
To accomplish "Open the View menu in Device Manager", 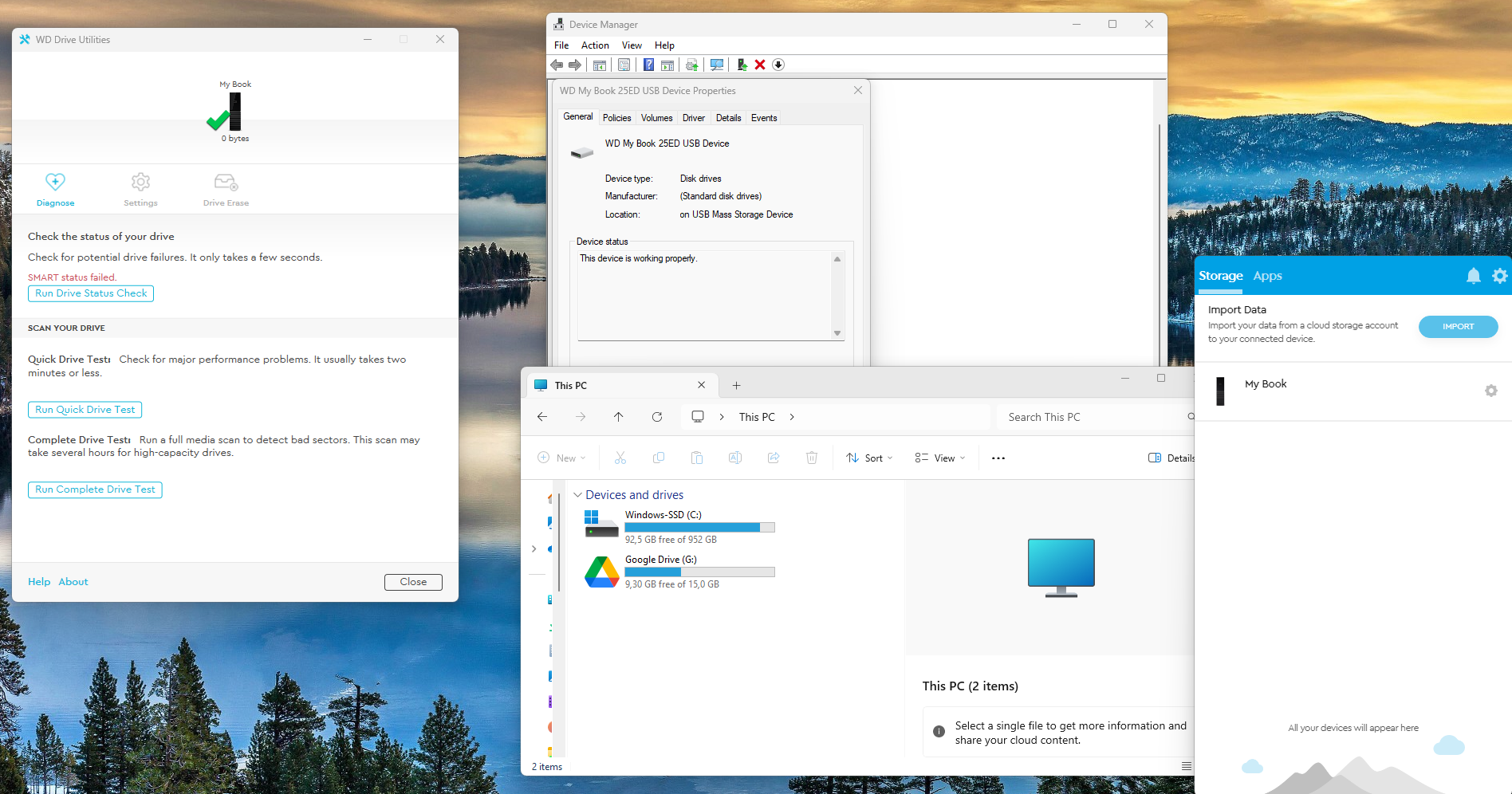I will tap(632, 45).
